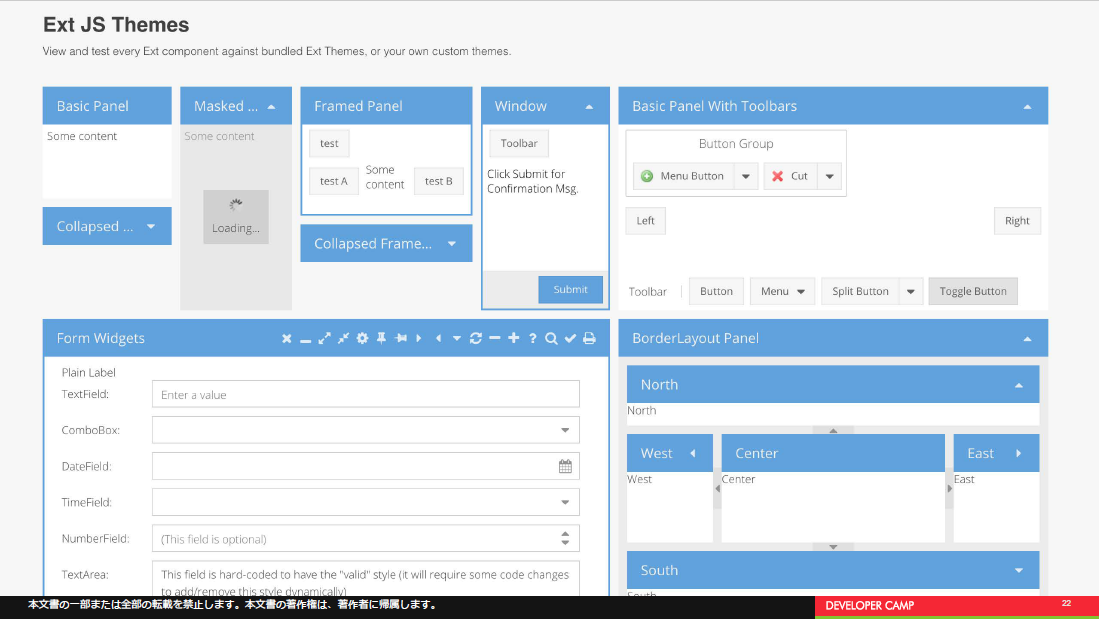Open the Menu Button dropdown arrow
This screenshot has height=619, width=1099.
pyautogui.click(x=746, y=176)
